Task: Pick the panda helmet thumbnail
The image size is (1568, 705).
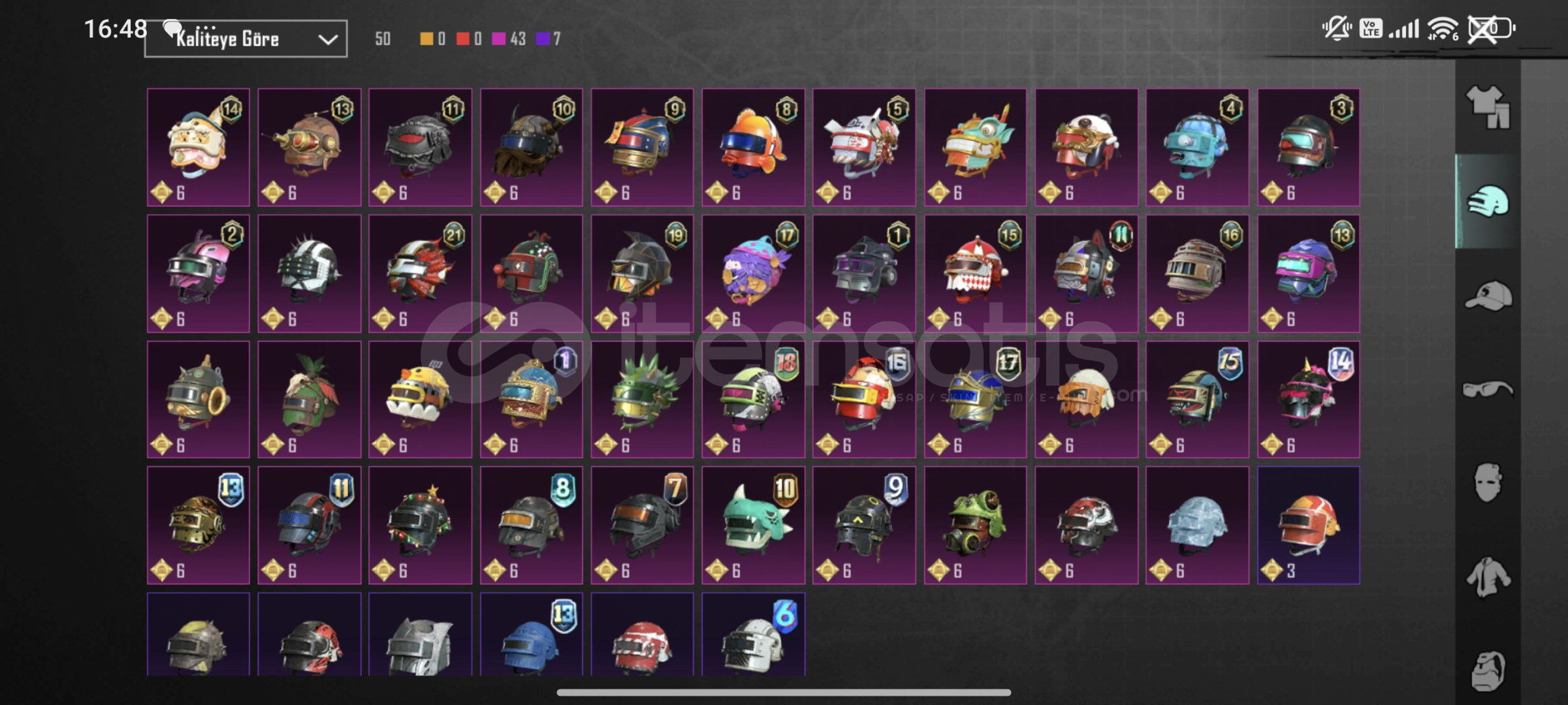Action: click(x=1087, y=148)
